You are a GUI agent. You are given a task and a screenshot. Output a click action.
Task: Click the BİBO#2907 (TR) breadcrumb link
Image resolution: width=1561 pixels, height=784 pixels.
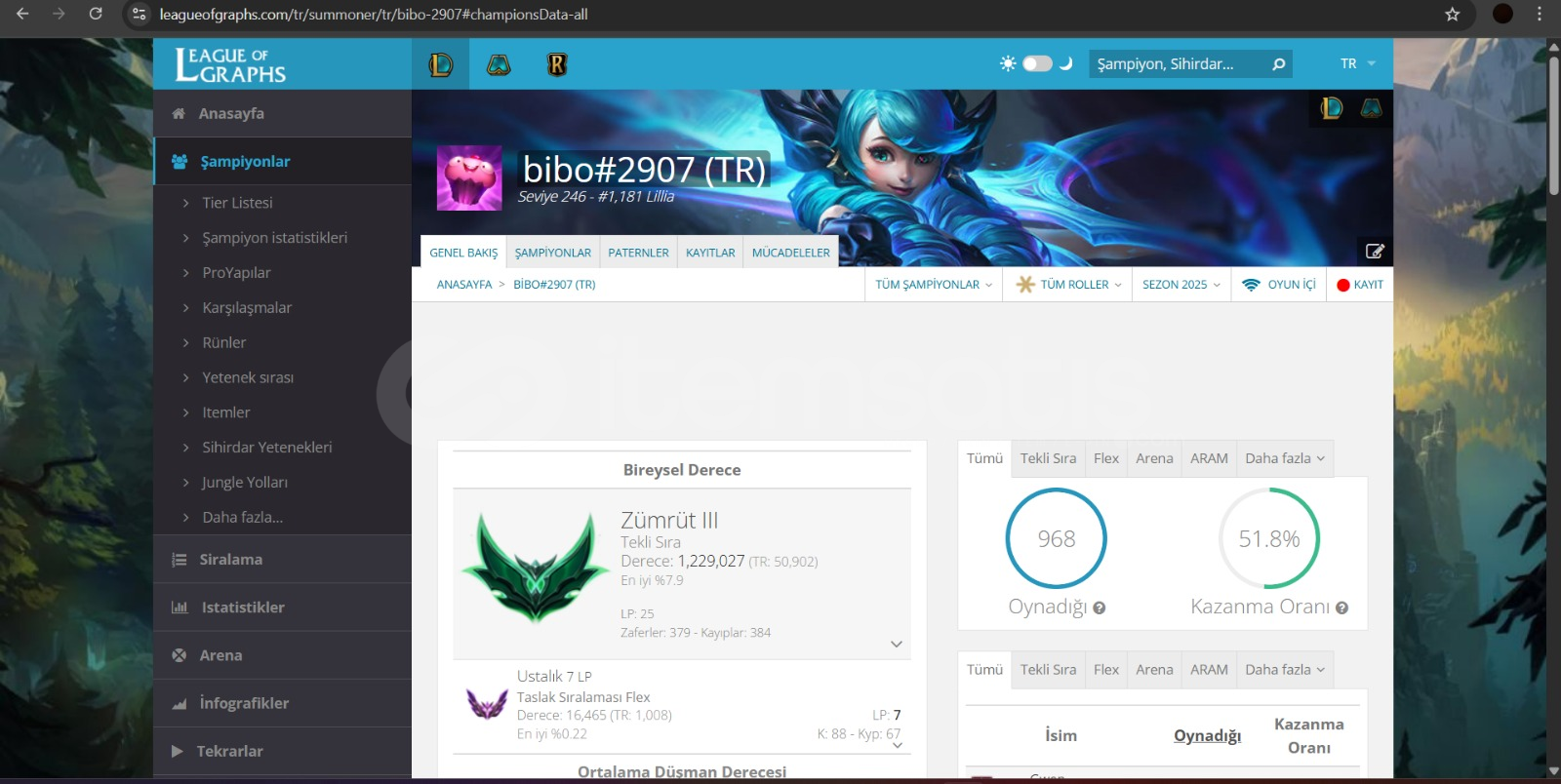(x=554, y=285)
